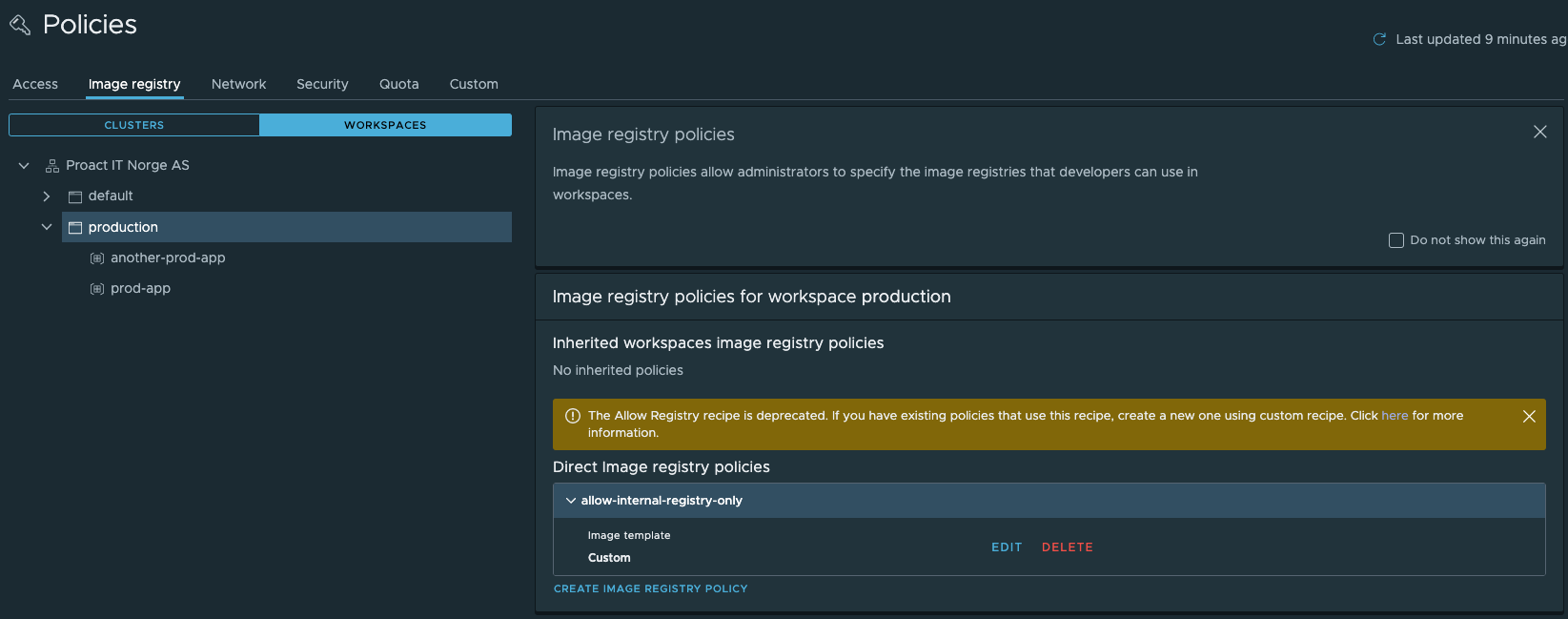This screenshot has width=1568, height=619.
Task: Follow the 'here' link in the warning
Action: (1395, 416)
